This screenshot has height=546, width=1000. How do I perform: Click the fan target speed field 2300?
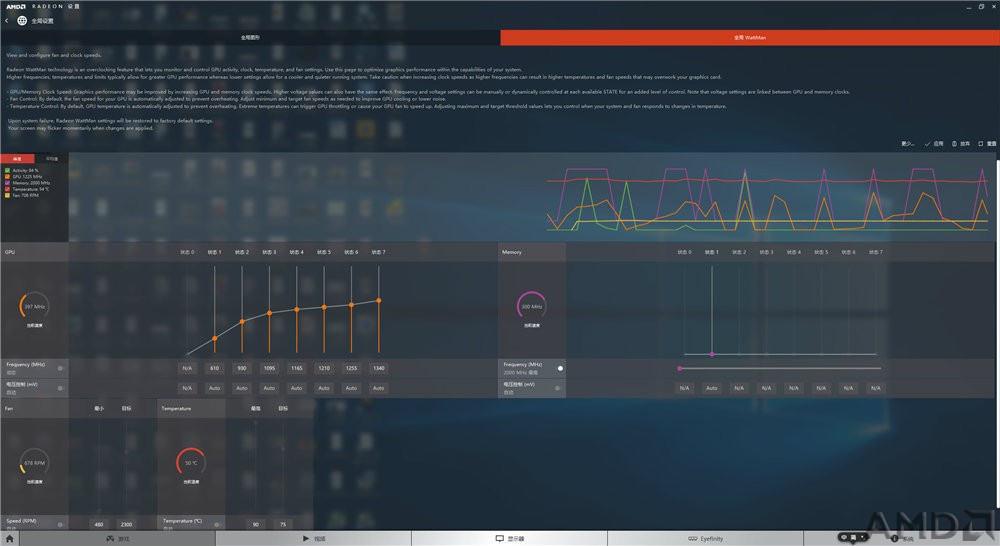pyautogui.click(x=126, y=524)
